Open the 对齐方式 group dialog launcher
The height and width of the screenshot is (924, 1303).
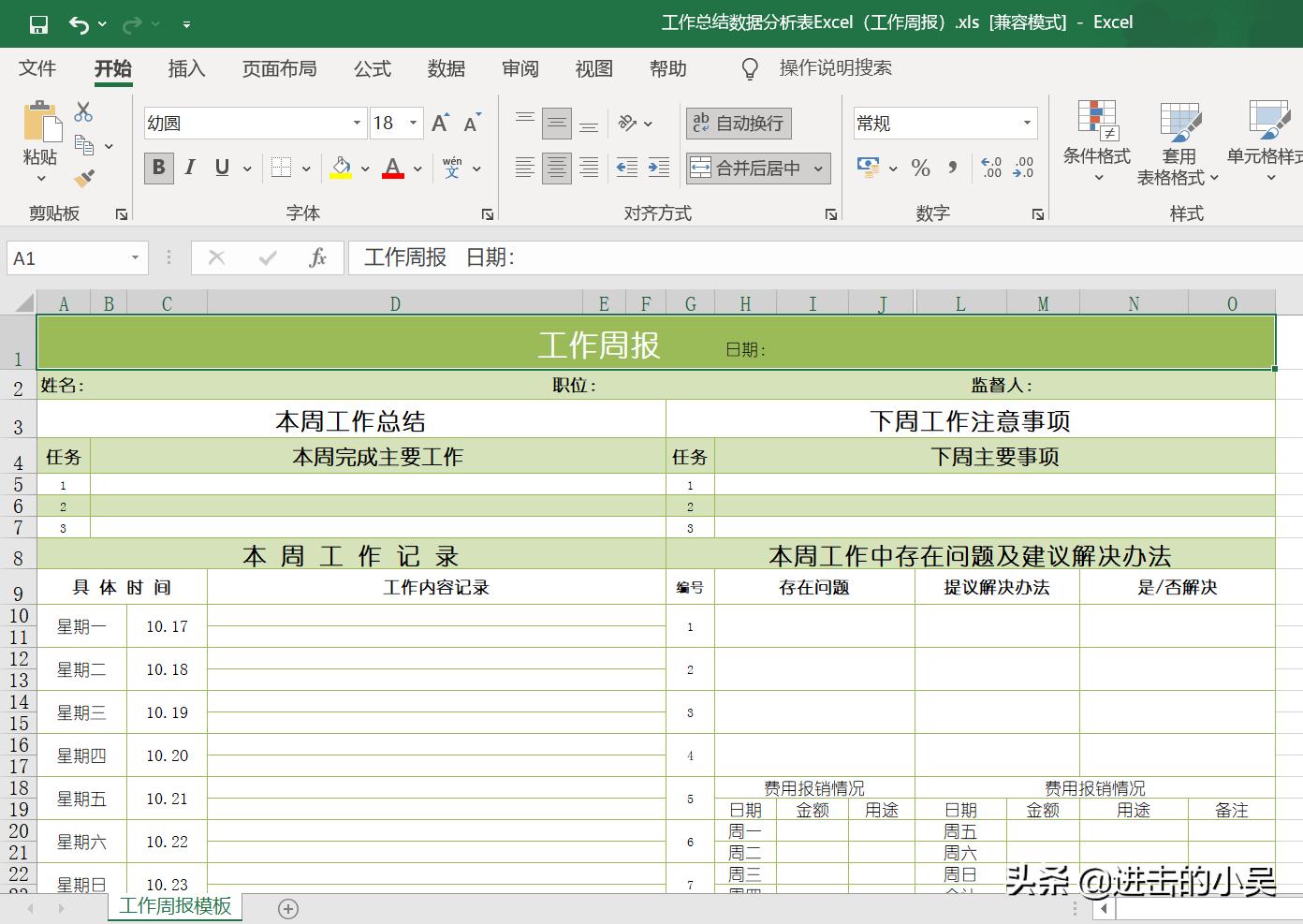[x=831, y=214]
